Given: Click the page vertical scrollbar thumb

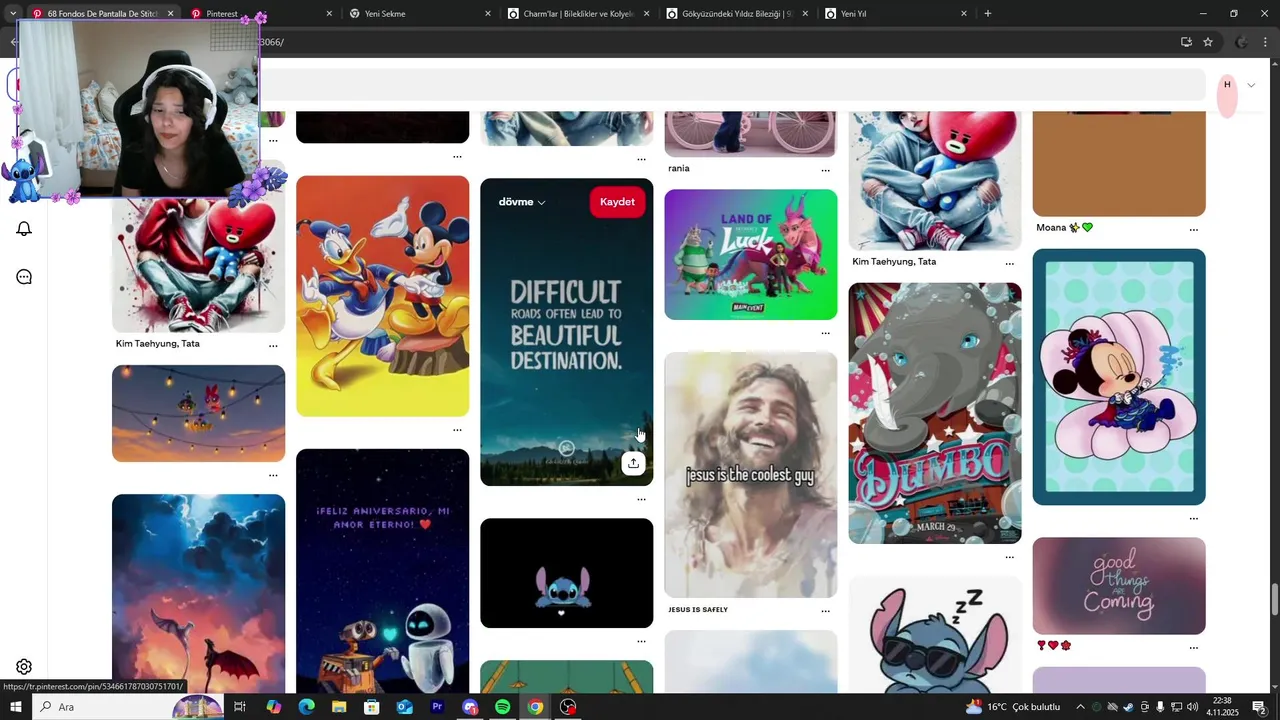Looking at the screenshot, I should (x=1274, y=600).
